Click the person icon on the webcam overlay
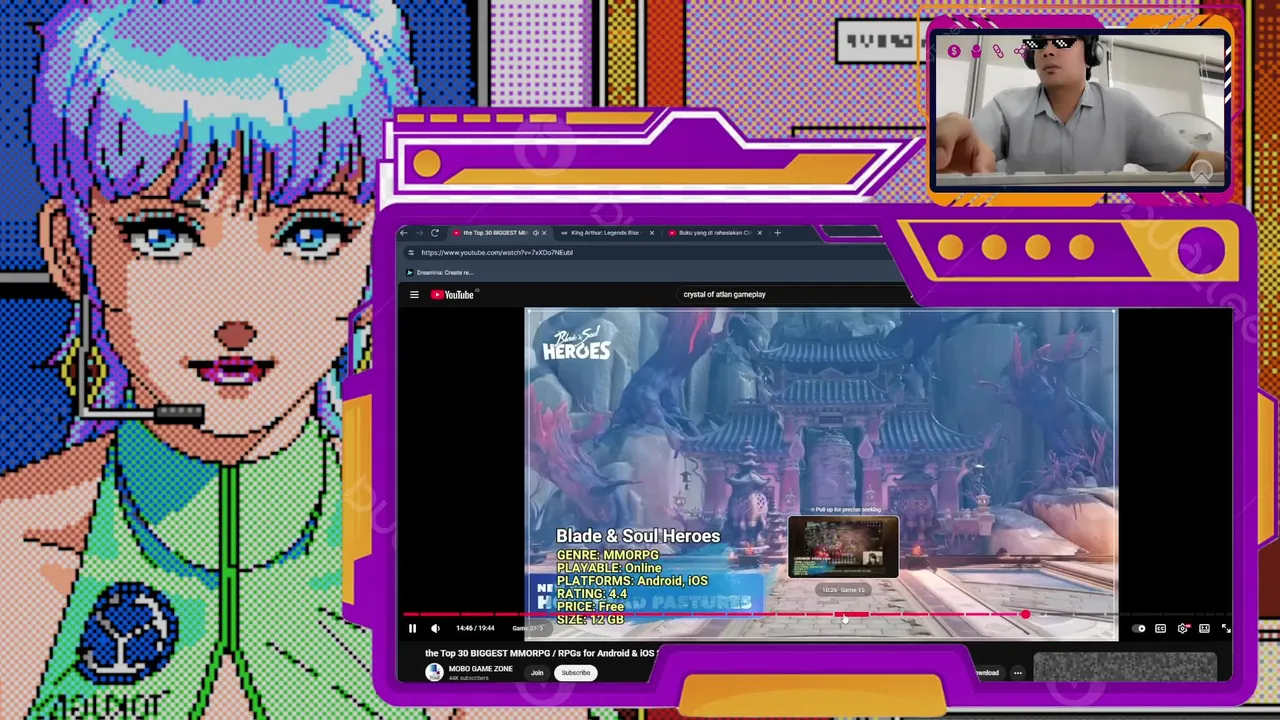Viewport: 1280px width, 720px height. click(x=976, y=52)
